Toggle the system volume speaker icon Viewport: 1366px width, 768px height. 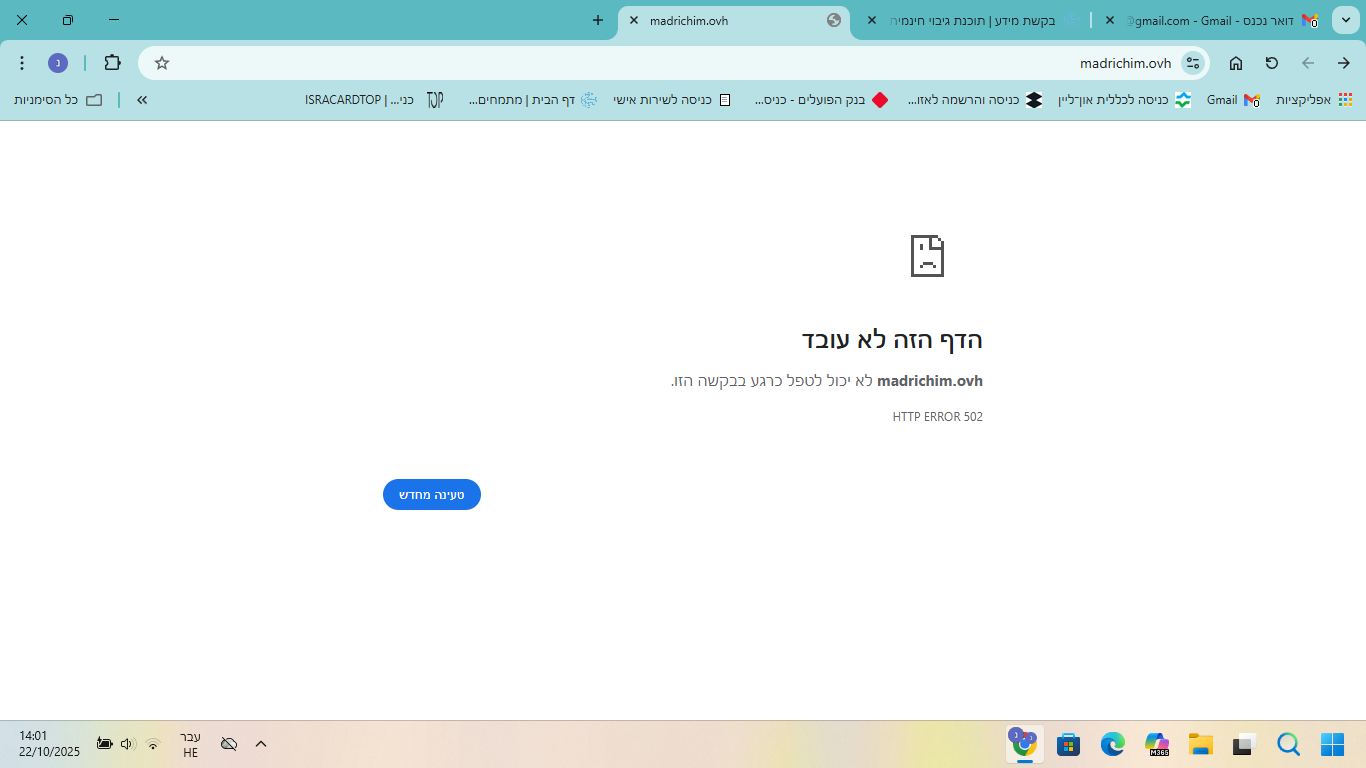pos(128,744)
